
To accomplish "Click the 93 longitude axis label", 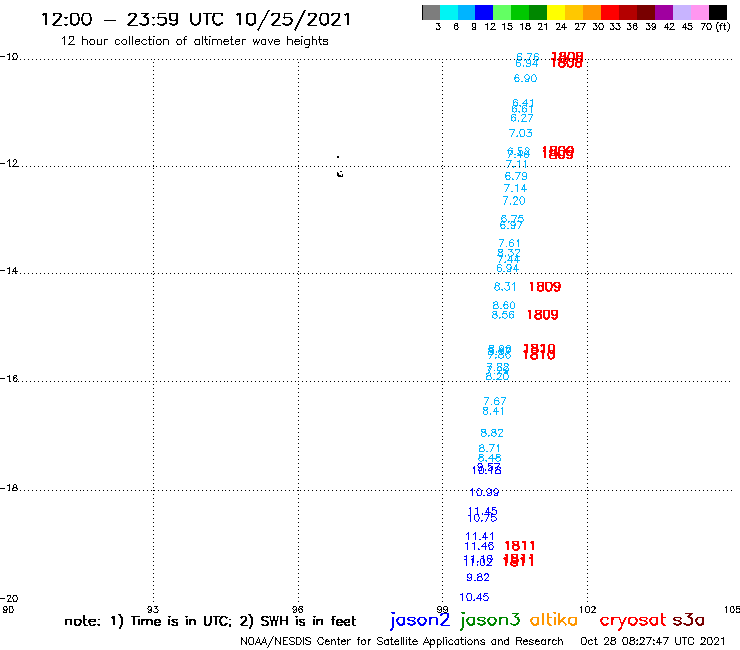I will [x=153, y=609].
